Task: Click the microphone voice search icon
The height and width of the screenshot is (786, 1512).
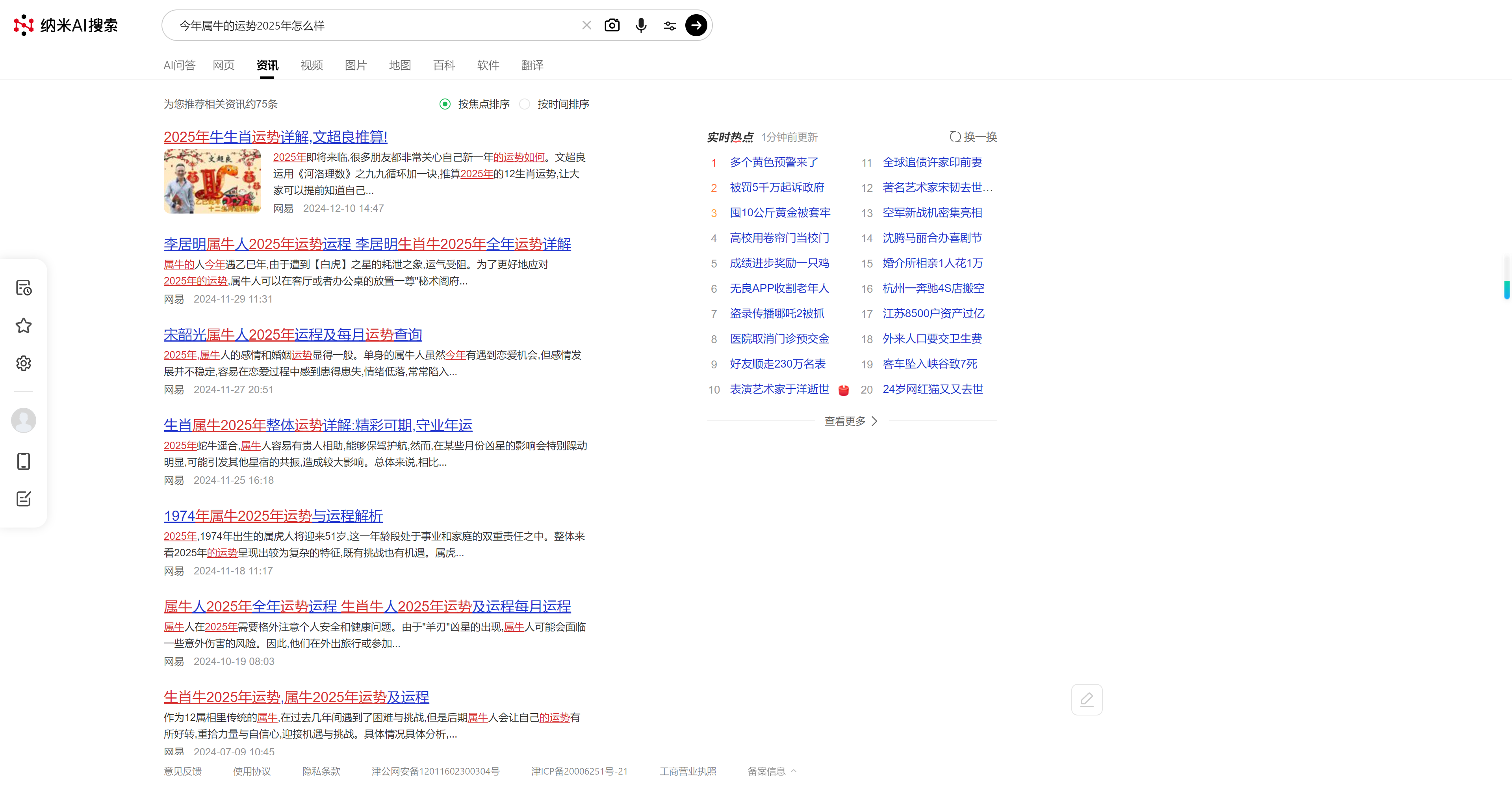Action: [x=641, y=25]
